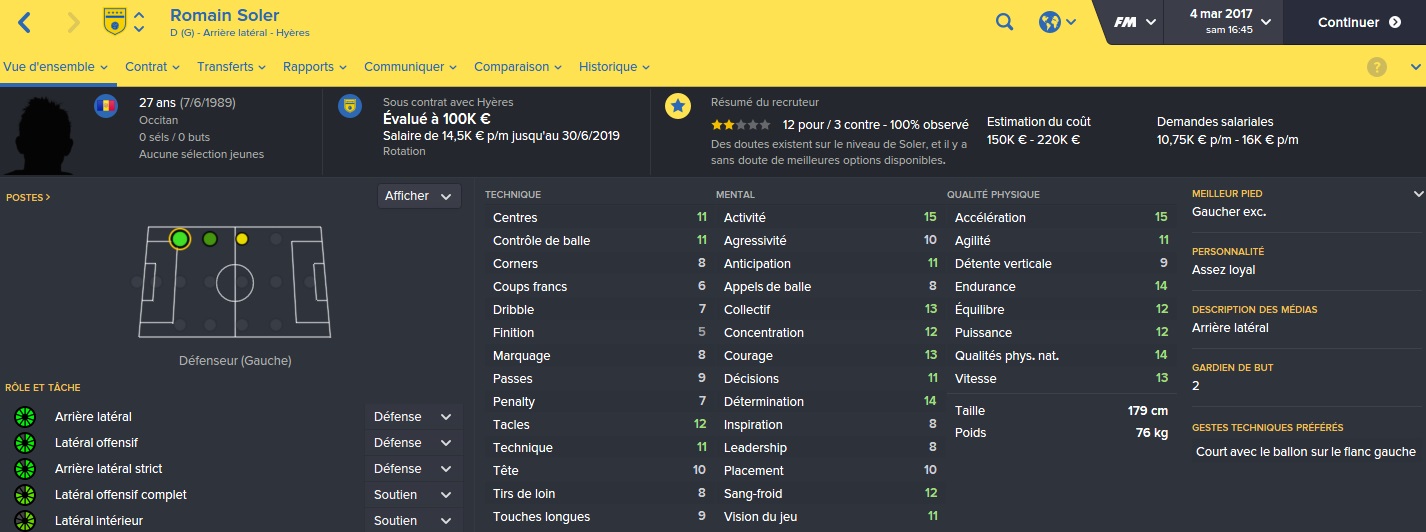
Task: Open the Soutien dropdown for Latéral intérieur
Action: (413, 521)
